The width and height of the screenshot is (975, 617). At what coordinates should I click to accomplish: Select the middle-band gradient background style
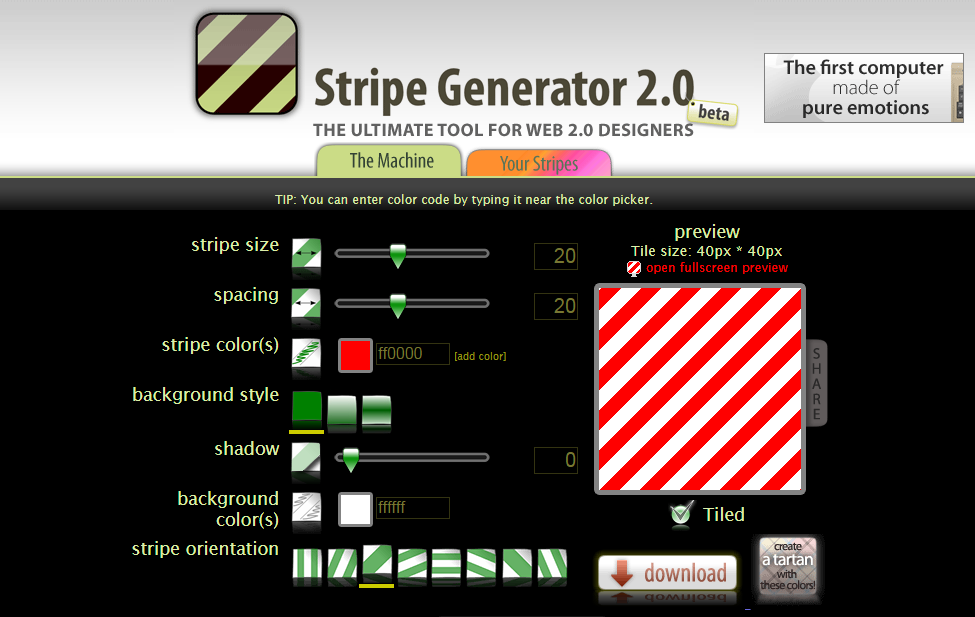(376, 409)
